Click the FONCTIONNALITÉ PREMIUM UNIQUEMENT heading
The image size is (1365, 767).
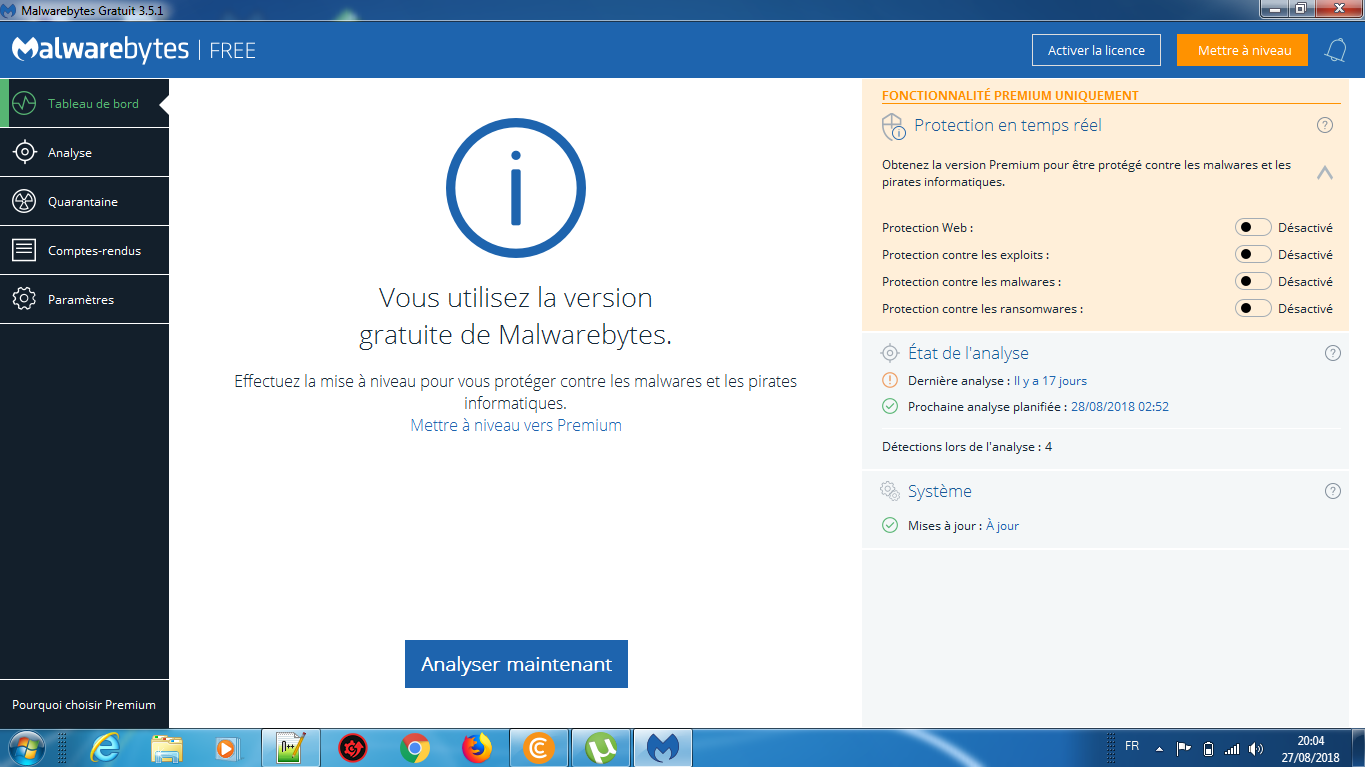click(1010, 96)
